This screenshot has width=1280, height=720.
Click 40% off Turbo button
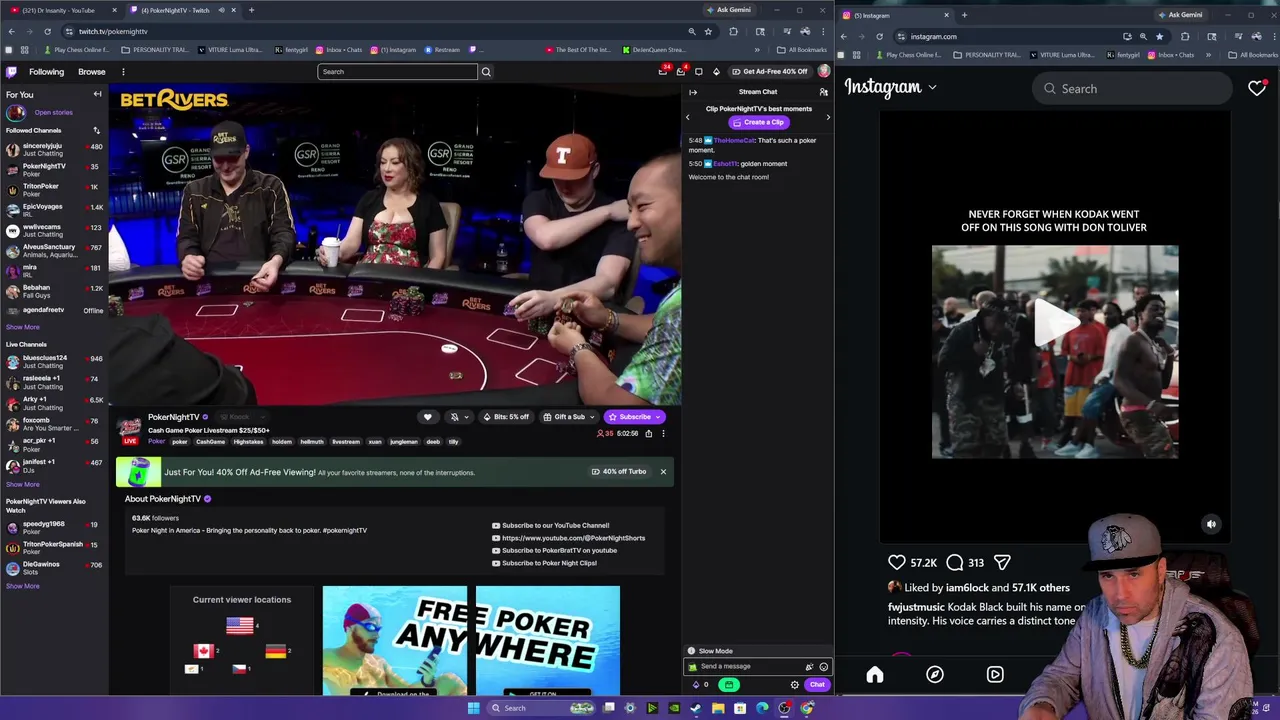pyautogui.click(x=619, y=472)
